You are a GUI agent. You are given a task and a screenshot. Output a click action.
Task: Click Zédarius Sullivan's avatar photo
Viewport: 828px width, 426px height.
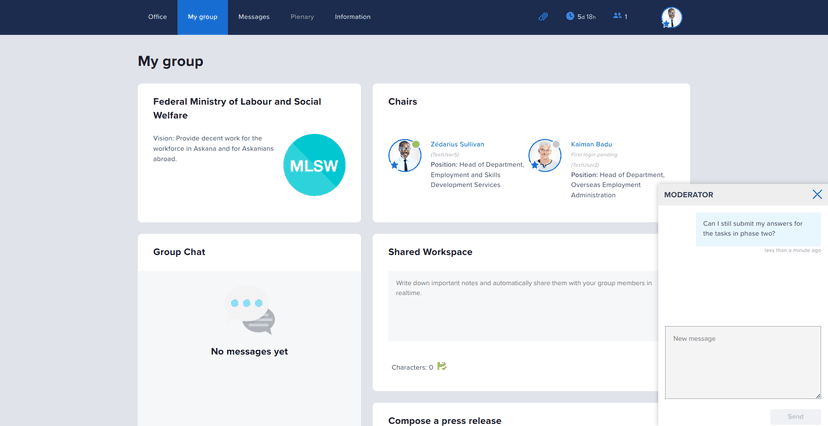click(x=405, y=156)
